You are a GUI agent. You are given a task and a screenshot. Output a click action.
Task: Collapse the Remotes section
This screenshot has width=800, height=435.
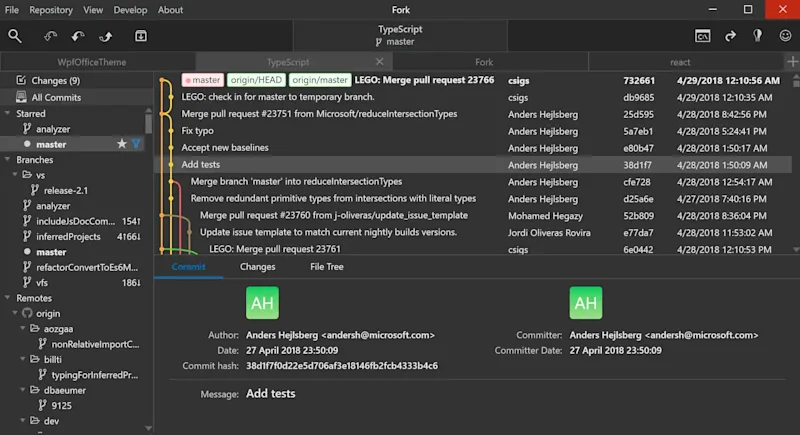(x=8, y=297)
